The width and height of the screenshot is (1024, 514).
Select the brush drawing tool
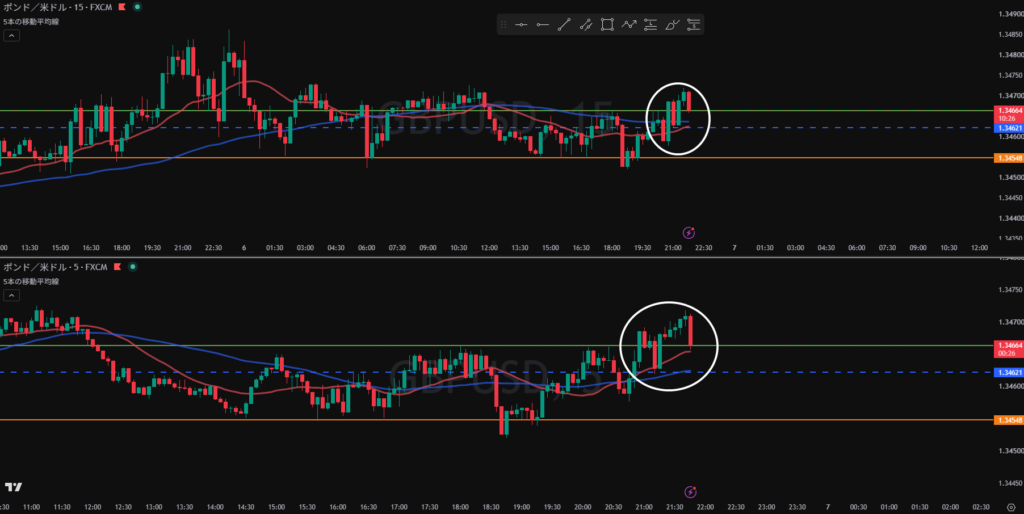coord(672,25)
